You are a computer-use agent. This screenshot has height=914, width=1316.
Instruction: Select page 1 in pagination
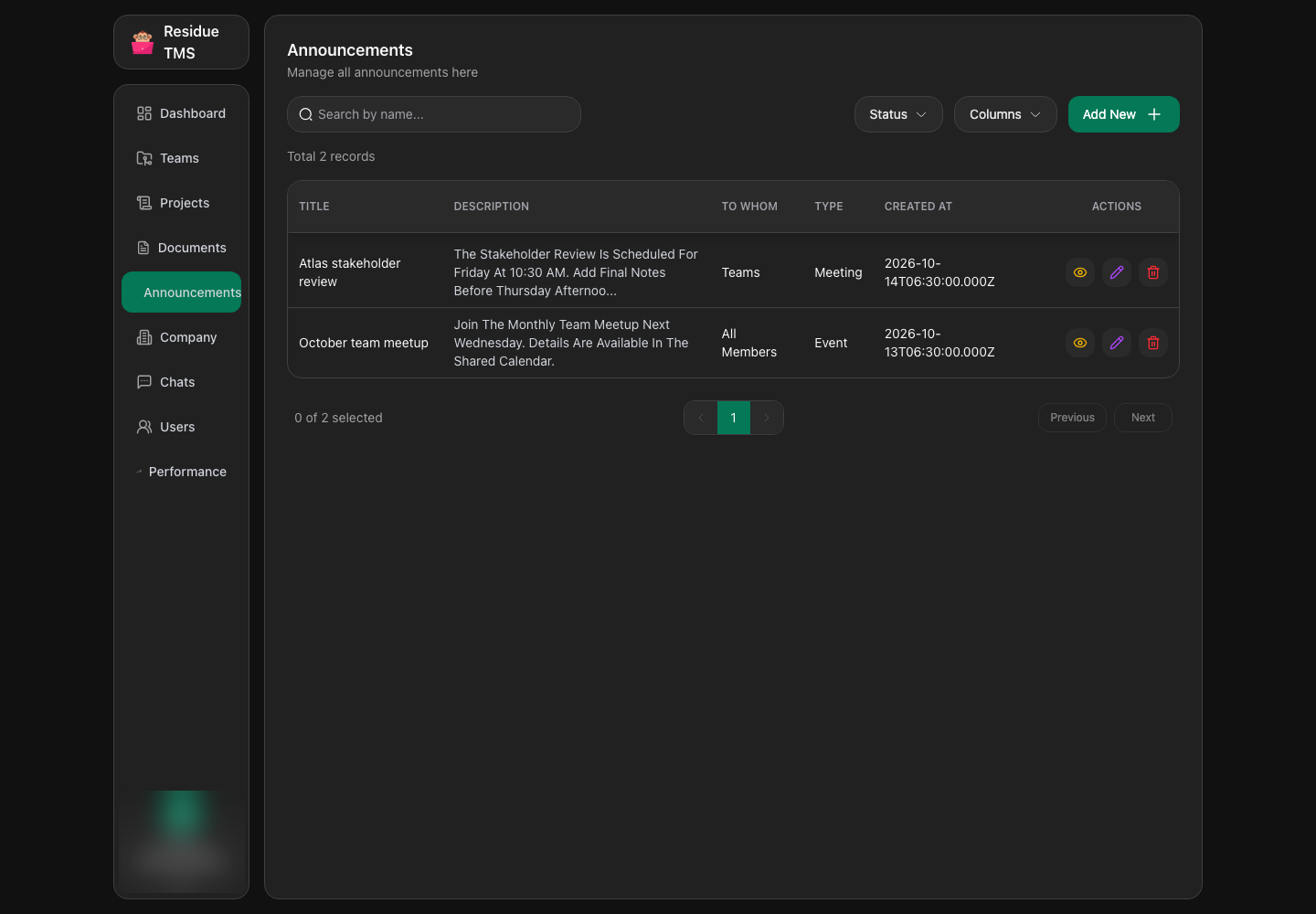(x=734, y=418)
